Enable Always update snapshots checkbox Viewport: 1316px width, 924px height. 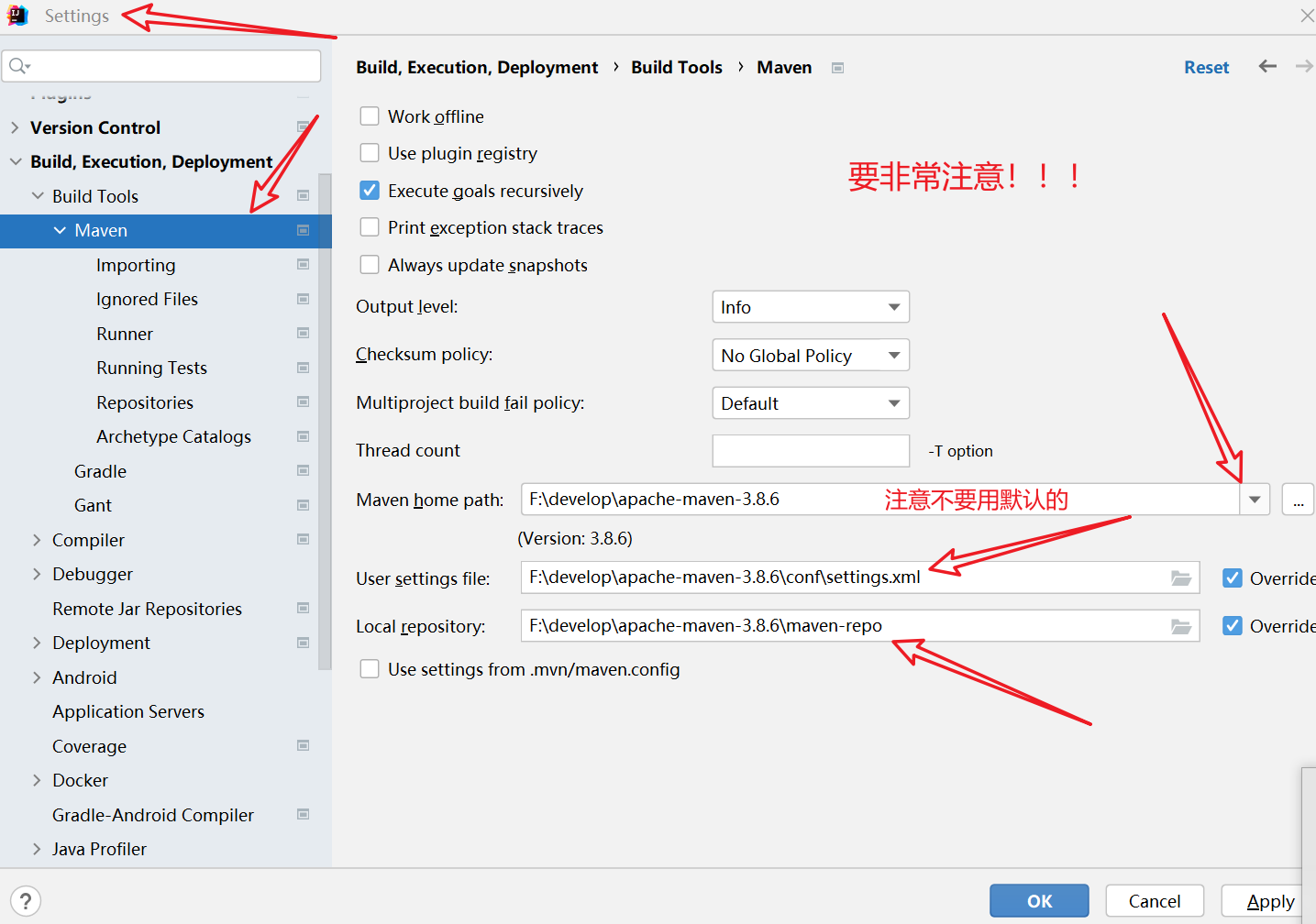pos(370,264)
